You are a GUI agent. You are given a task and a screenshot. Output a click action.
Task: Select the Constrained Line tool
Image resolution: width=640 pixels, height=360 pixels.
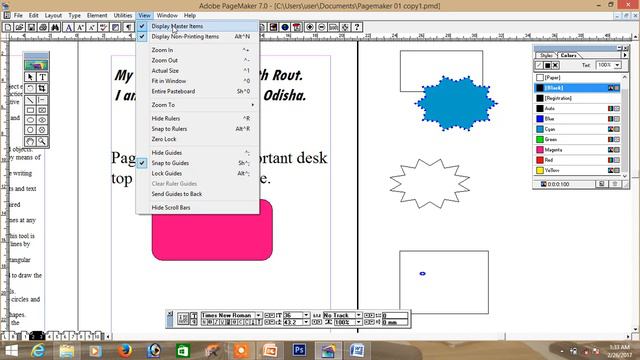[42, 100]
